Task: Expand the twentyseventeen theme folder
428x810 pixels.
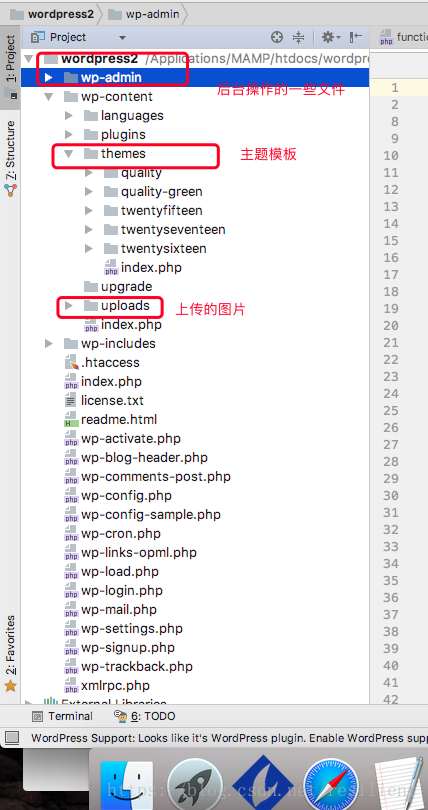Action: pos(89,230)
